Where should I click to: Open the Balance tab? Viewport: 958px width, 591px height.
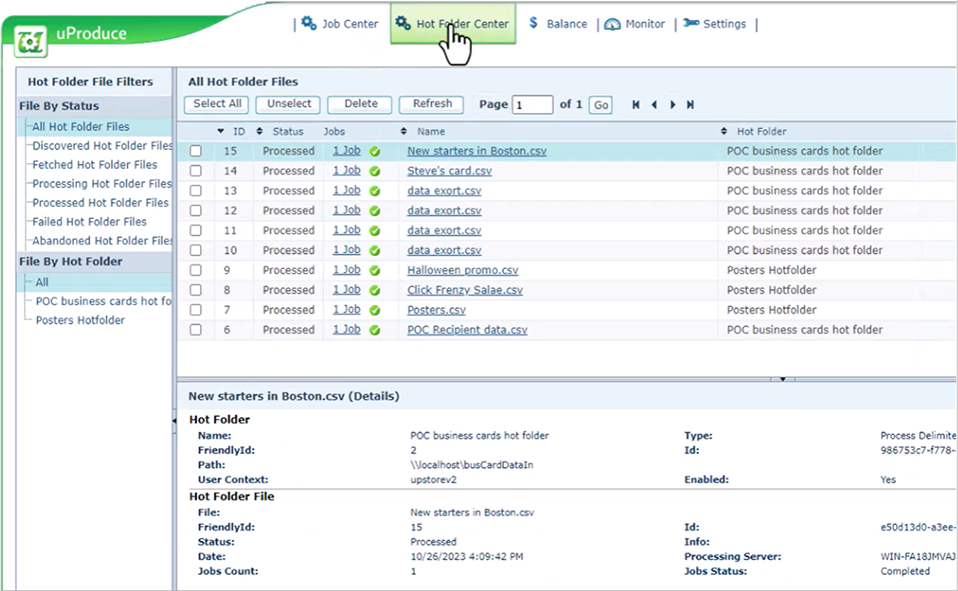pos(558,24)
